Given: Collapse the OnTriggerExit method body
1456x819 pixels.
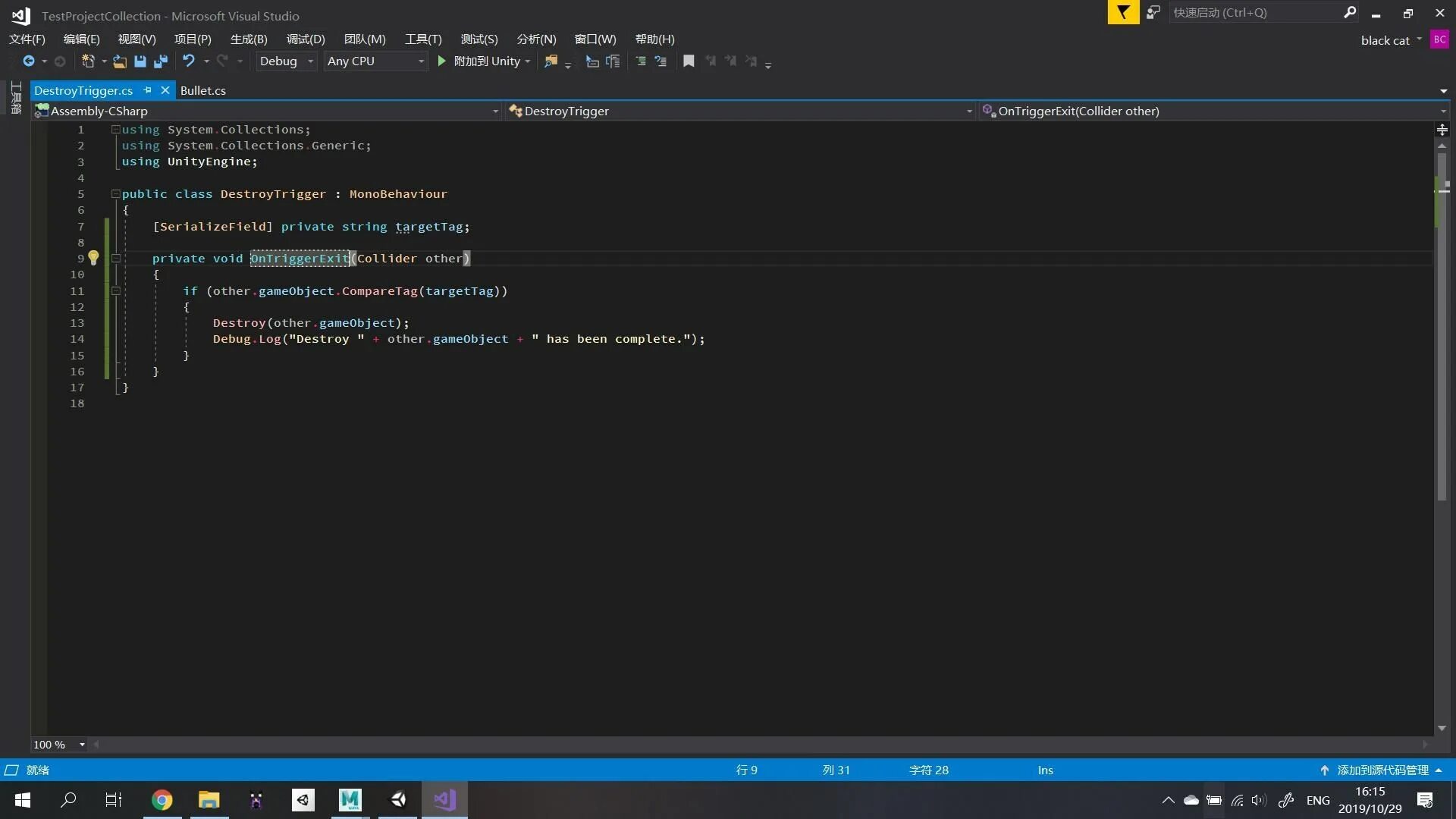Looking at the screenshot, I should click(115, 259).
